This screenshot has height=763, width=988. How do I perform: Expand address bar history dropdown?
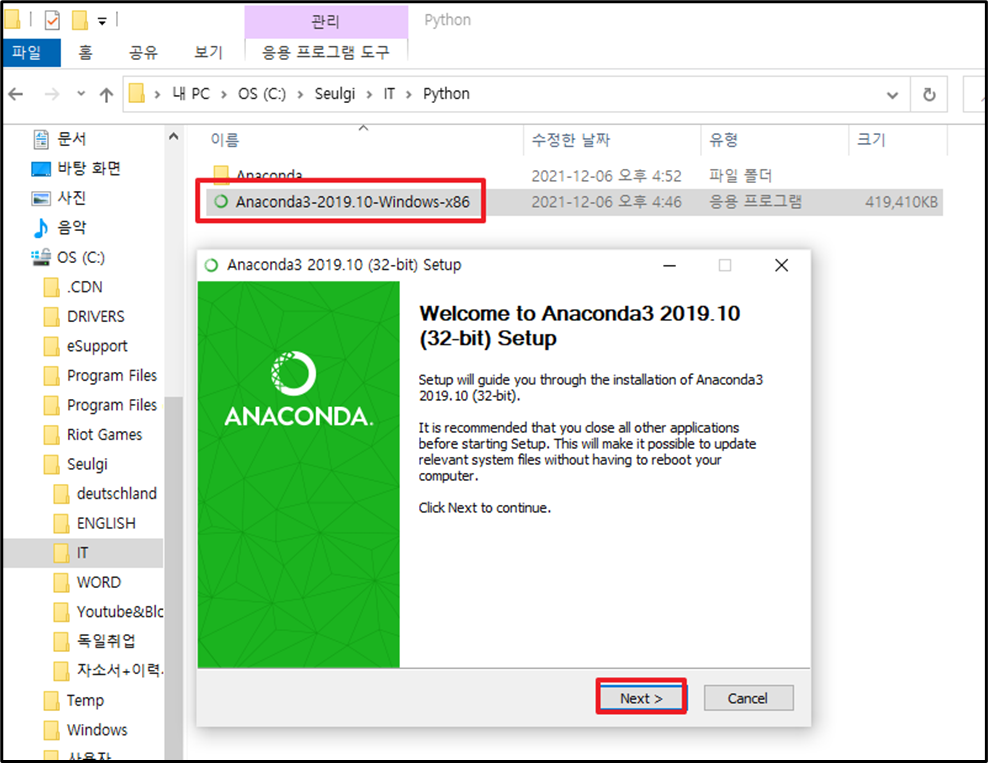(892, 95)
